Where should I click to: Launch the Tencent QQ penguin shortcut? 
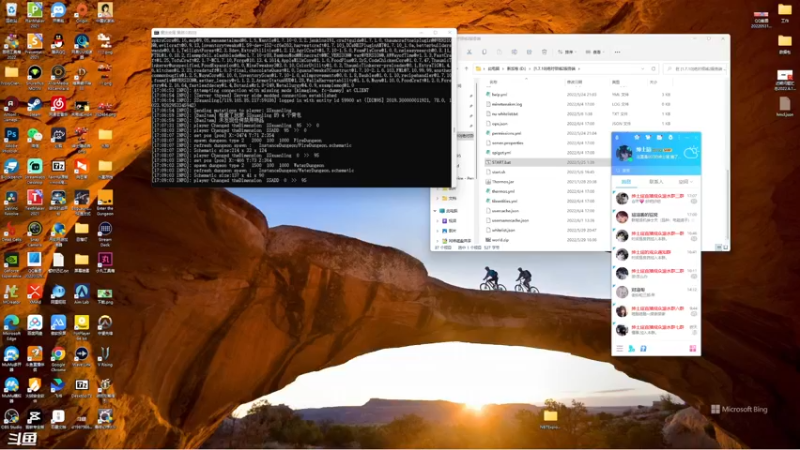(x=58, y=44)
